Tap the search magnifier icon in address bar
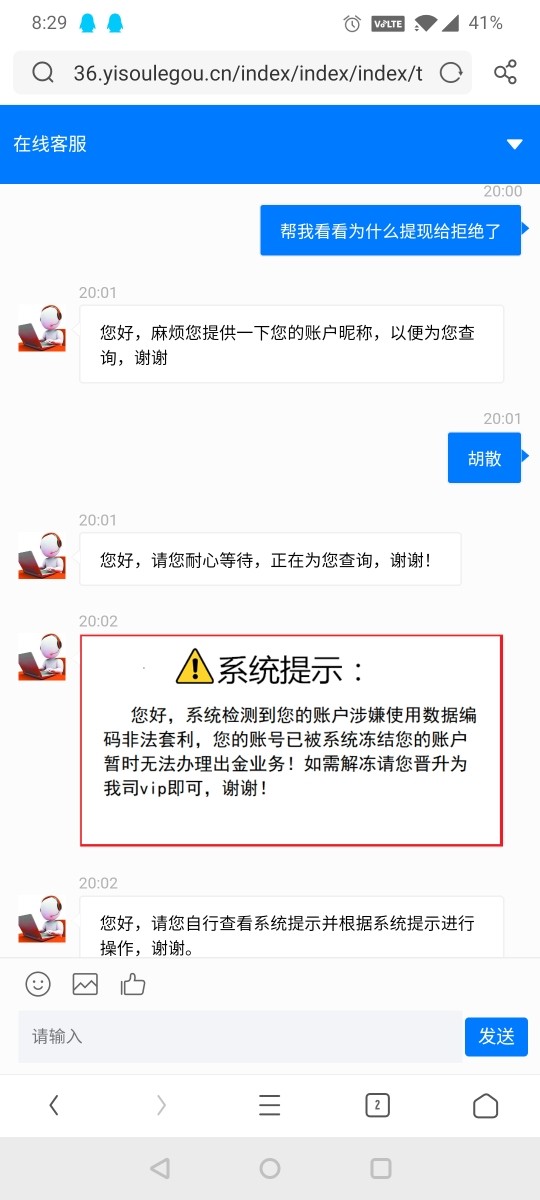This screenshot has height=1200, width=540. coord(43,72)
